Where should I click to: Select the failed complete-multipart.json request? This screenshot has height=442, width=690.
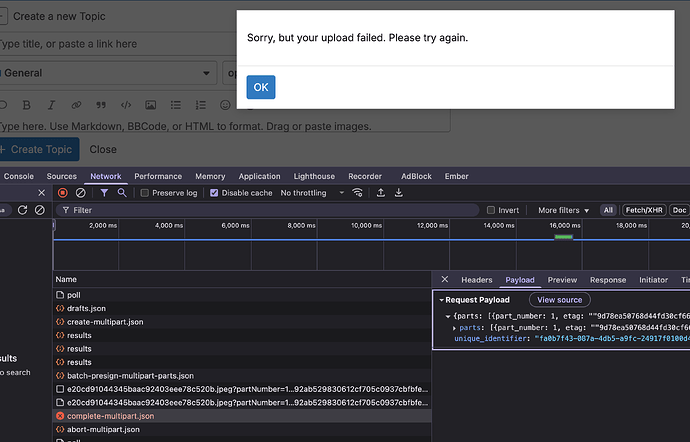click(x=242, y=416)
